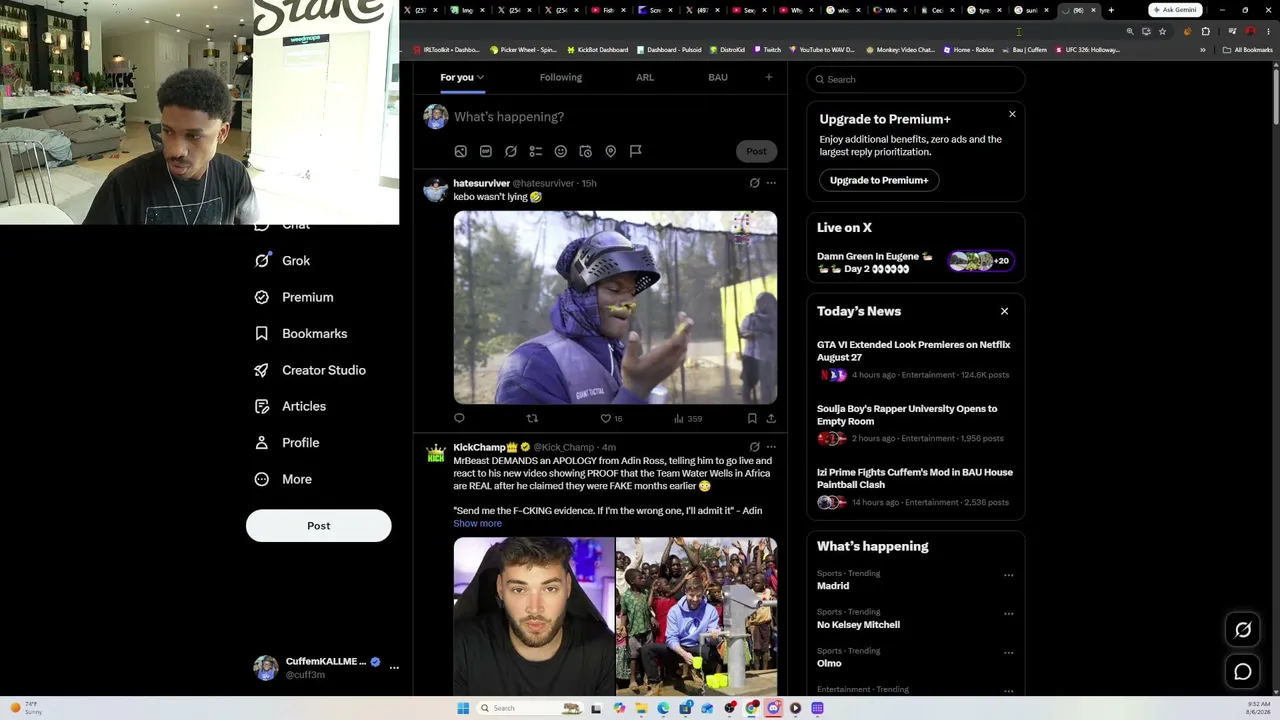Open GTA VI Extended Look news story
The width and height of the screenshot is (1280, 720).
coord(915,359)
